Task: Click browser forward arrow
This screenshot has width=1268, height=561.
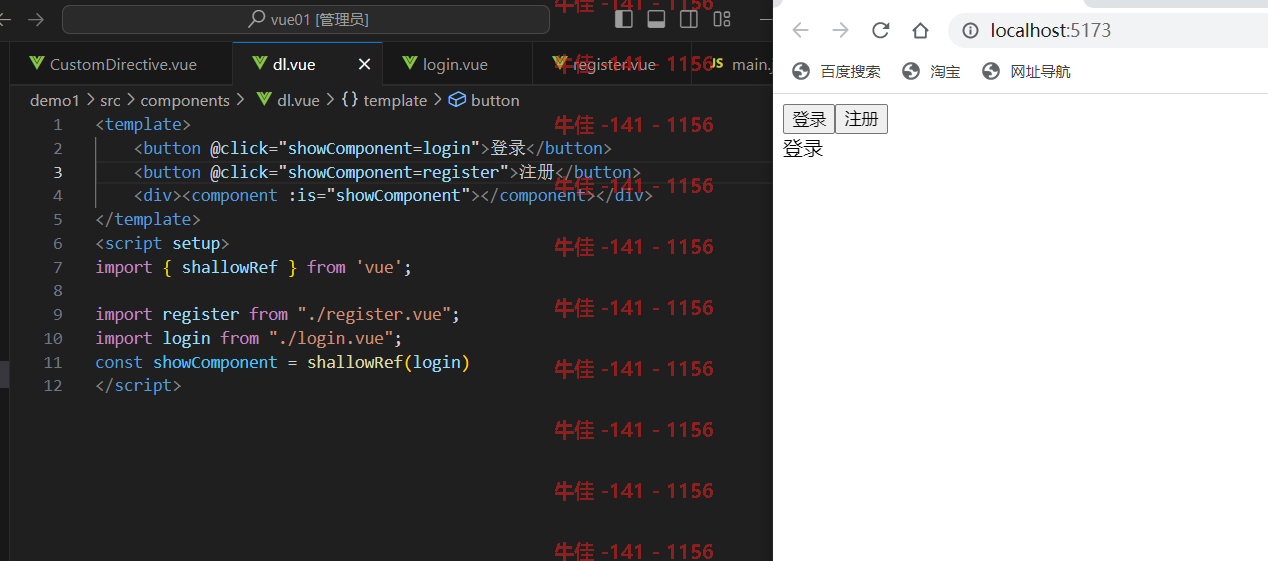Action: pyautogui.click(x=840, y=30)
